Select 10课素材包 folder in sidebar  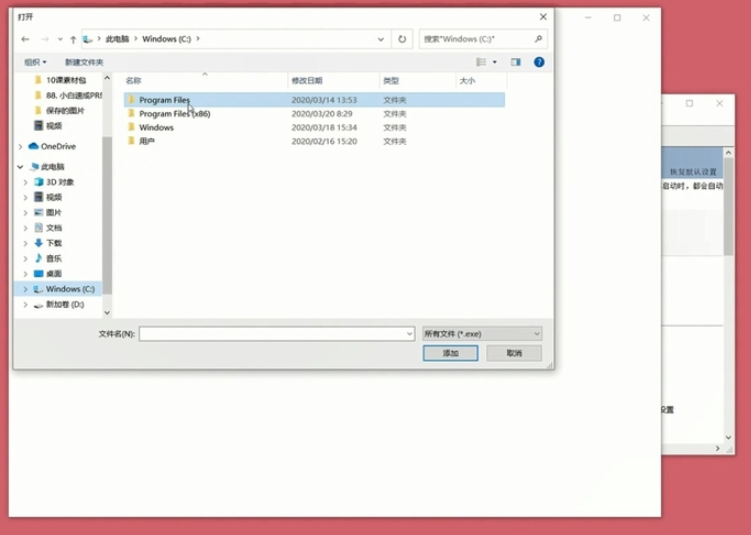(66, 80)
